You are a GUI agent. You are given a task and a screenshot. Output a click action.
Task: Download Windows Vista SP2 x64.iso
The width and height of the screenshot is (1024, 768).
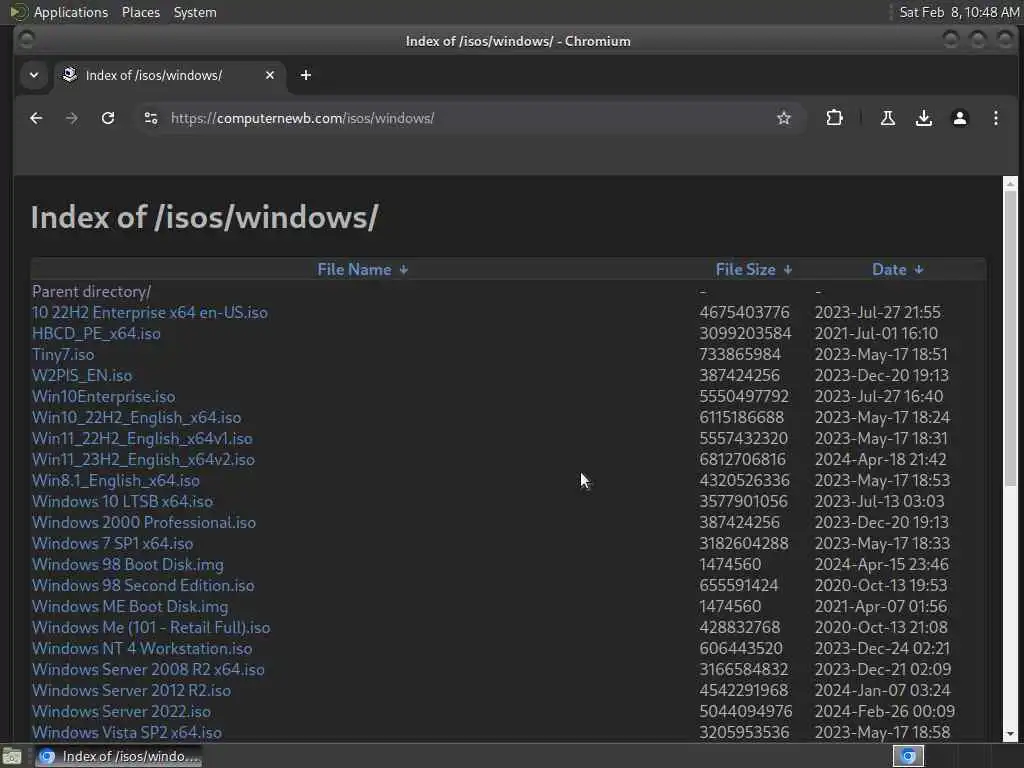tap(127, 732)
